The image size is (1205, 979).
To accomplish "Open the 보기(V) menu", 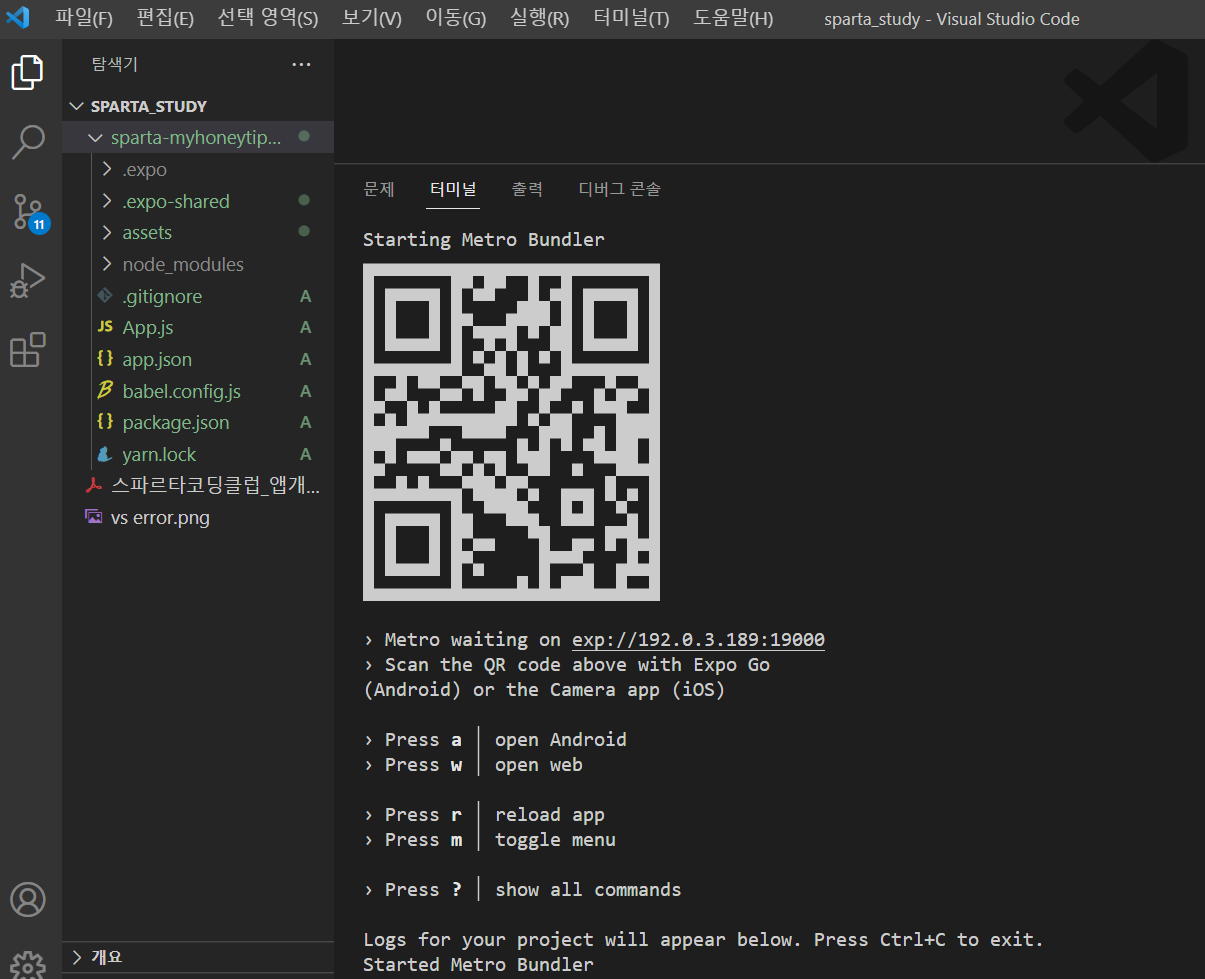I will 371,19.
